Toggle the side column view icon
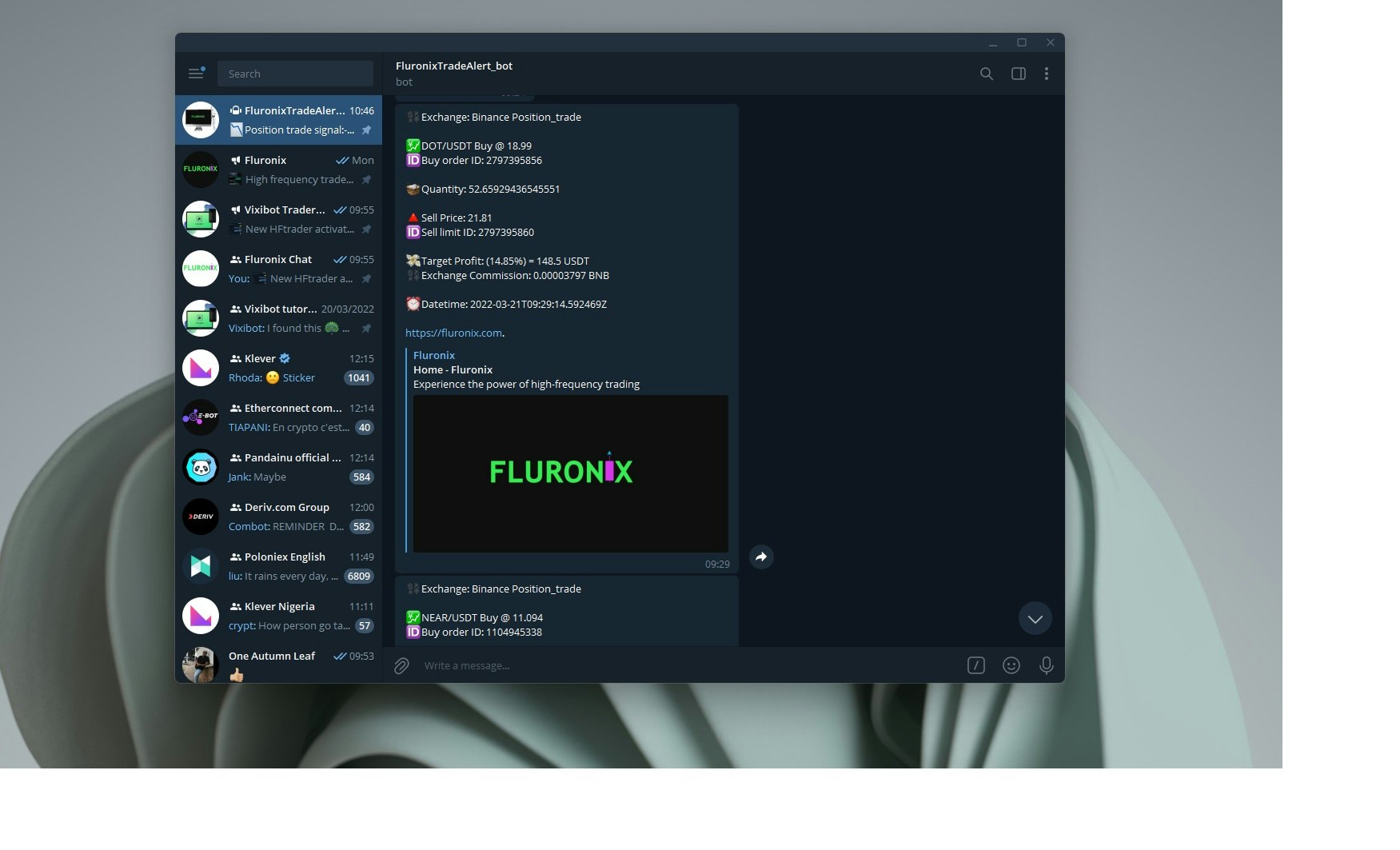 click(x=1018, y=73)
